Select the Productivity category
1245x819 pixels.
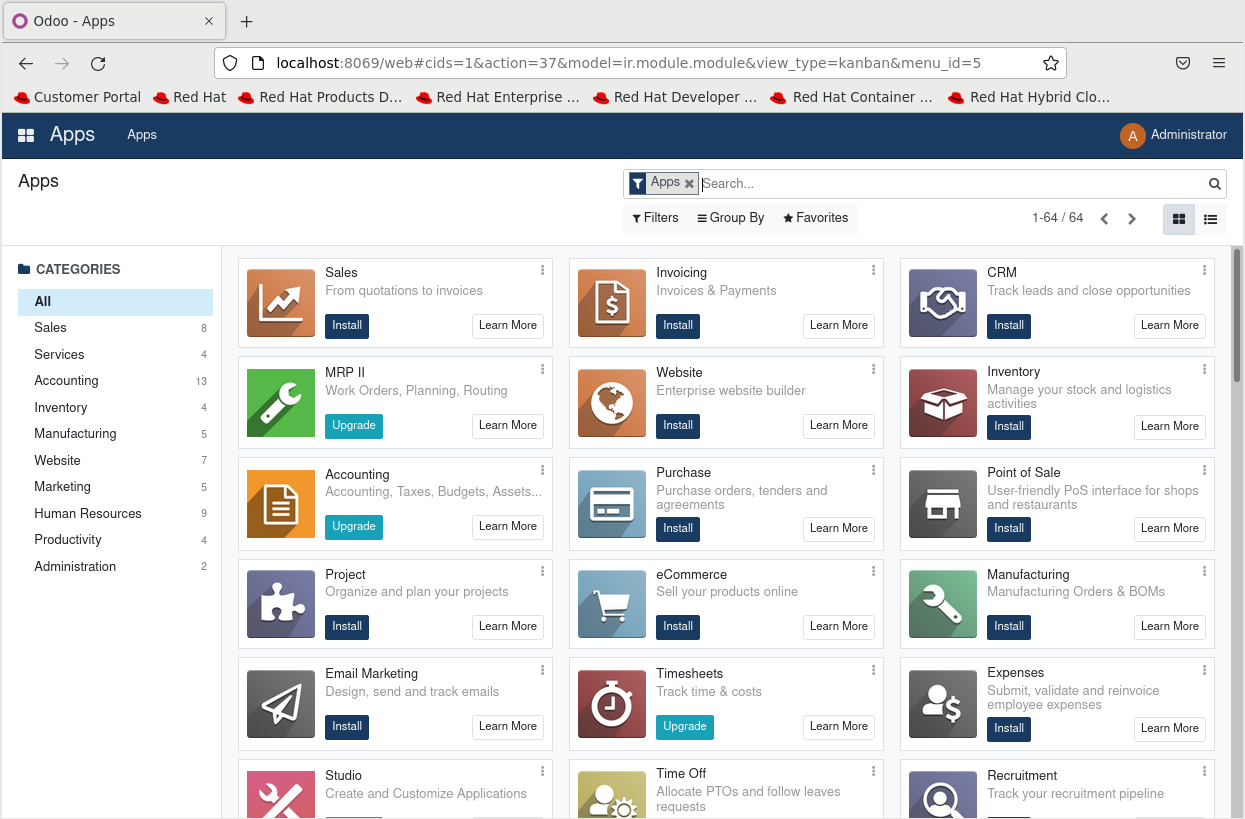coord(115,540)
